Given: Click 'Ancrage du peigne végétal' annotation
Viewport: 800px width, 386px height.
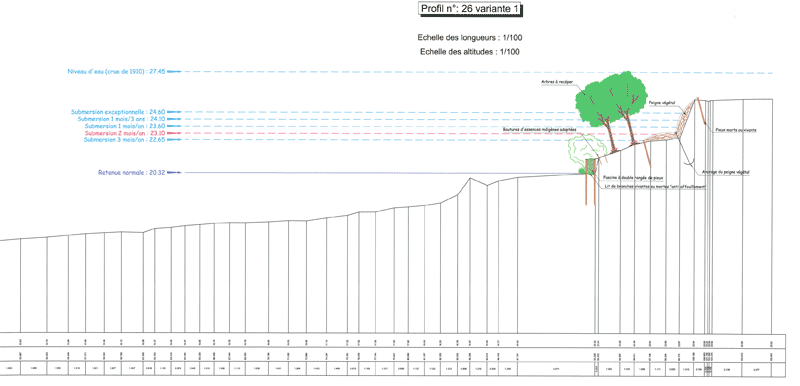Looking at the screenshot, I should (x=726, y=172).
